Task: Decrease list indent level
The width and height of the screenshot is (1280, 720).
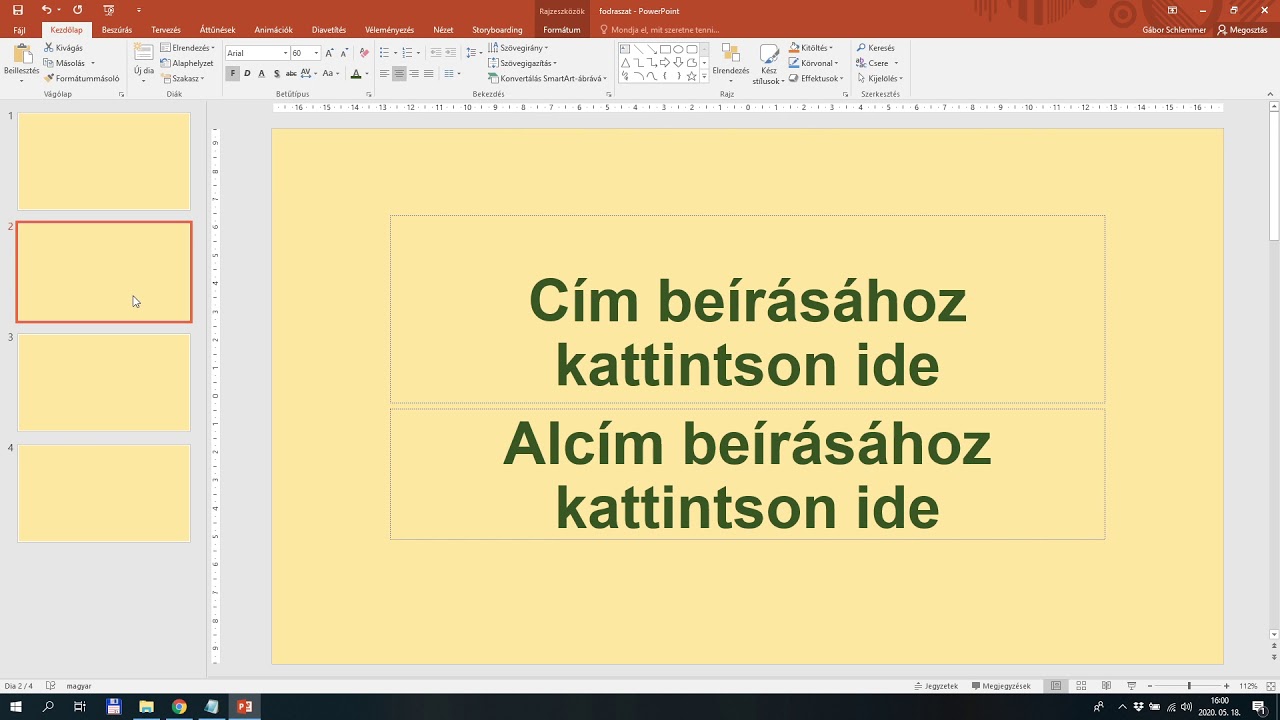Action: [x=436, y=53]
